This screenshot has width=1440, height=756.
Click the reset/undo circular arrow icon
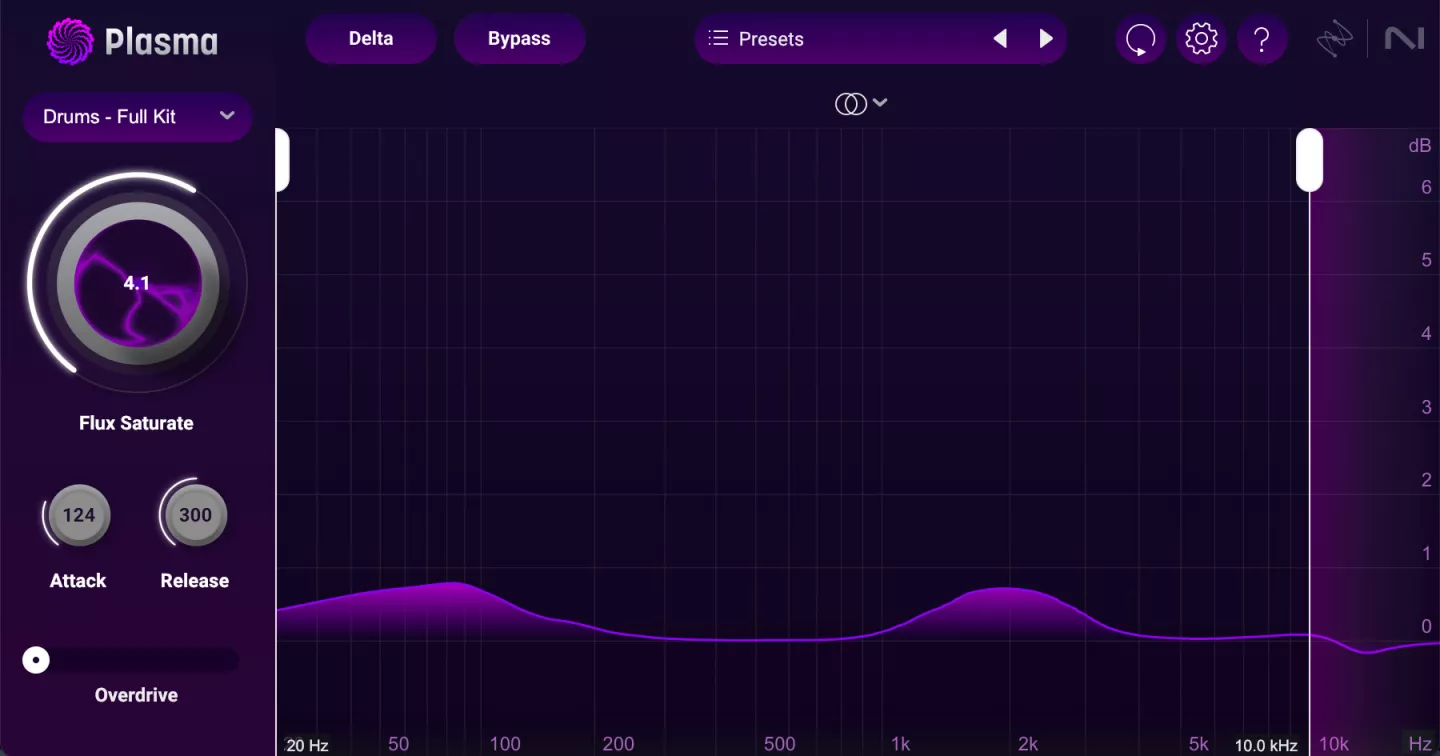1141,39
